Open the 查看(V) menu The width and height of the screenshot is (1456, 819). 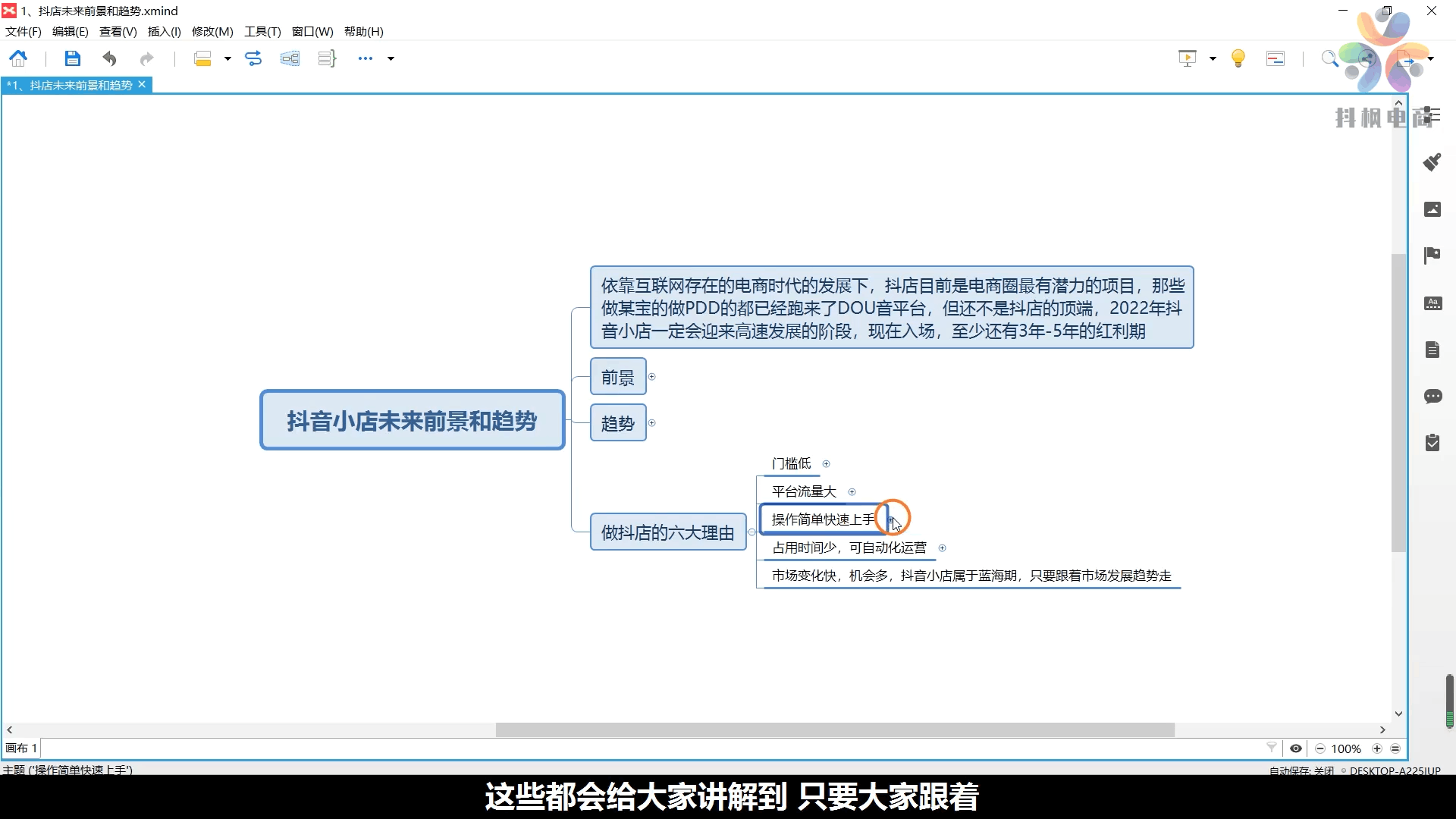click(118, 31)
